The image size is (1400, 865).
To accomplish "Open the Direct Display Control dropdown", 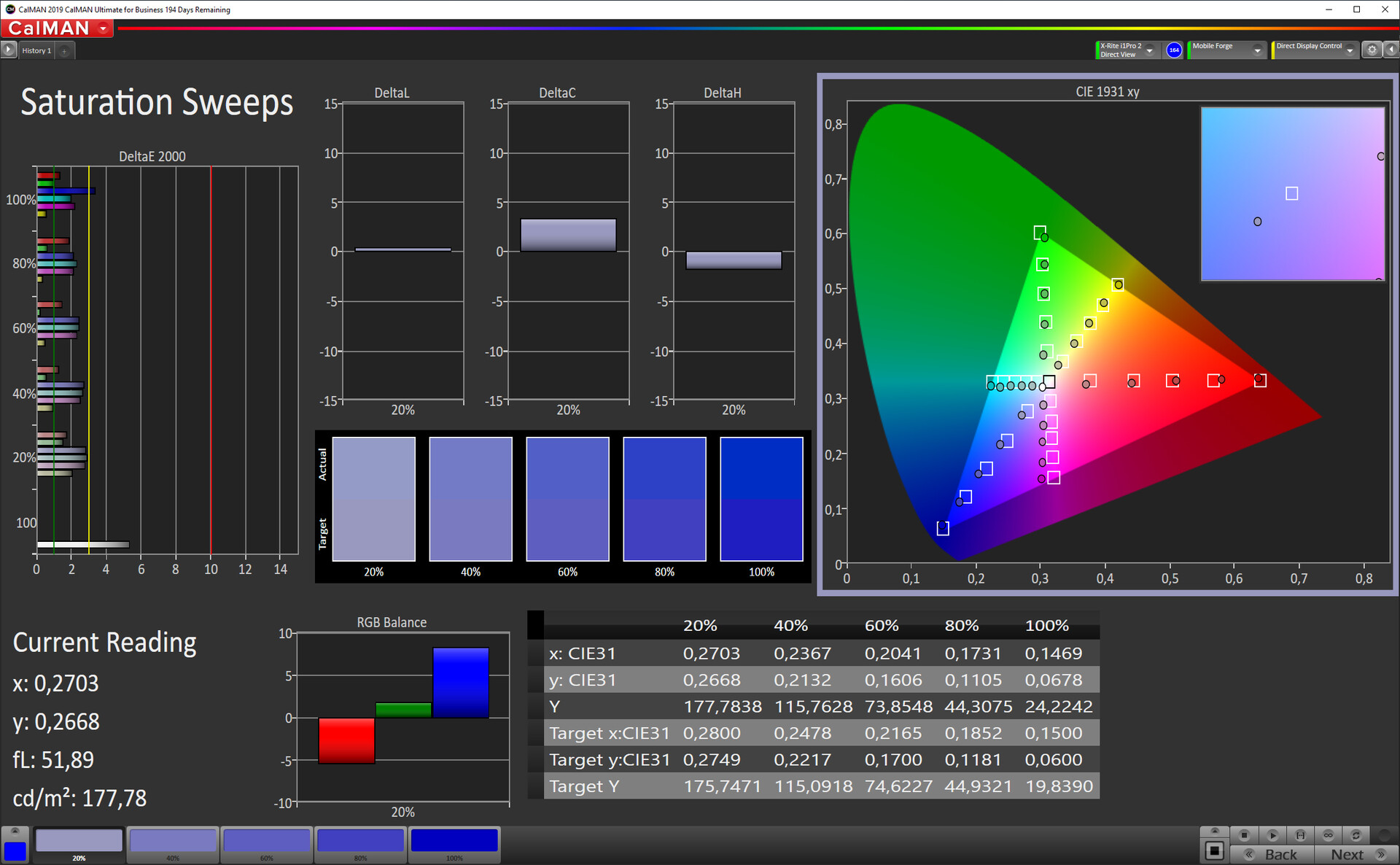I will 1350,50.
